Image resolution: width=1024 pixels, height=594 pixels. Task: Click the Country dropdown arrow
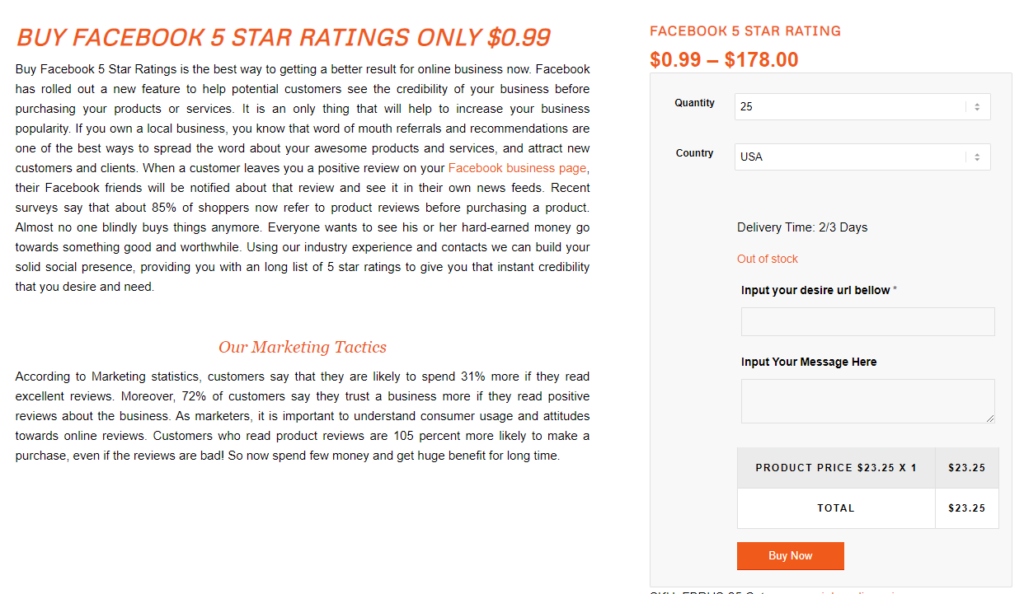(x=976, y=157)
